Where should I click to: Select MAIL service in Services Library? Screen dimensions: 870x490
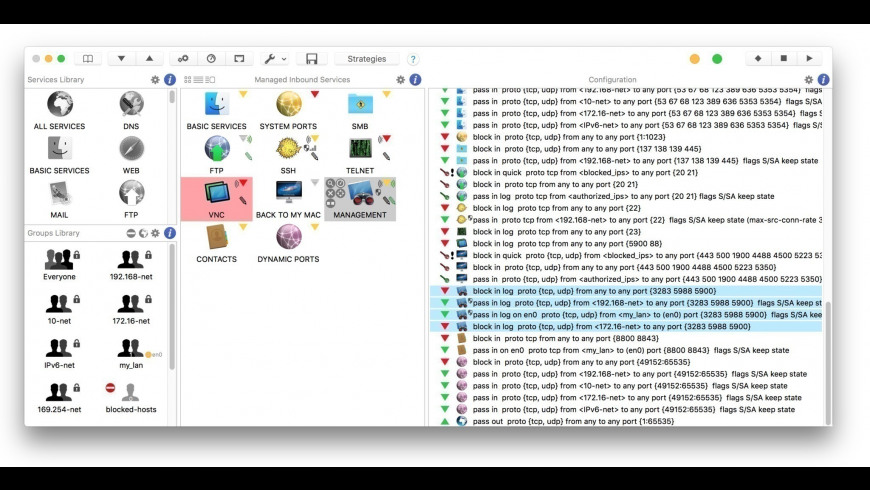coord(59,199)
